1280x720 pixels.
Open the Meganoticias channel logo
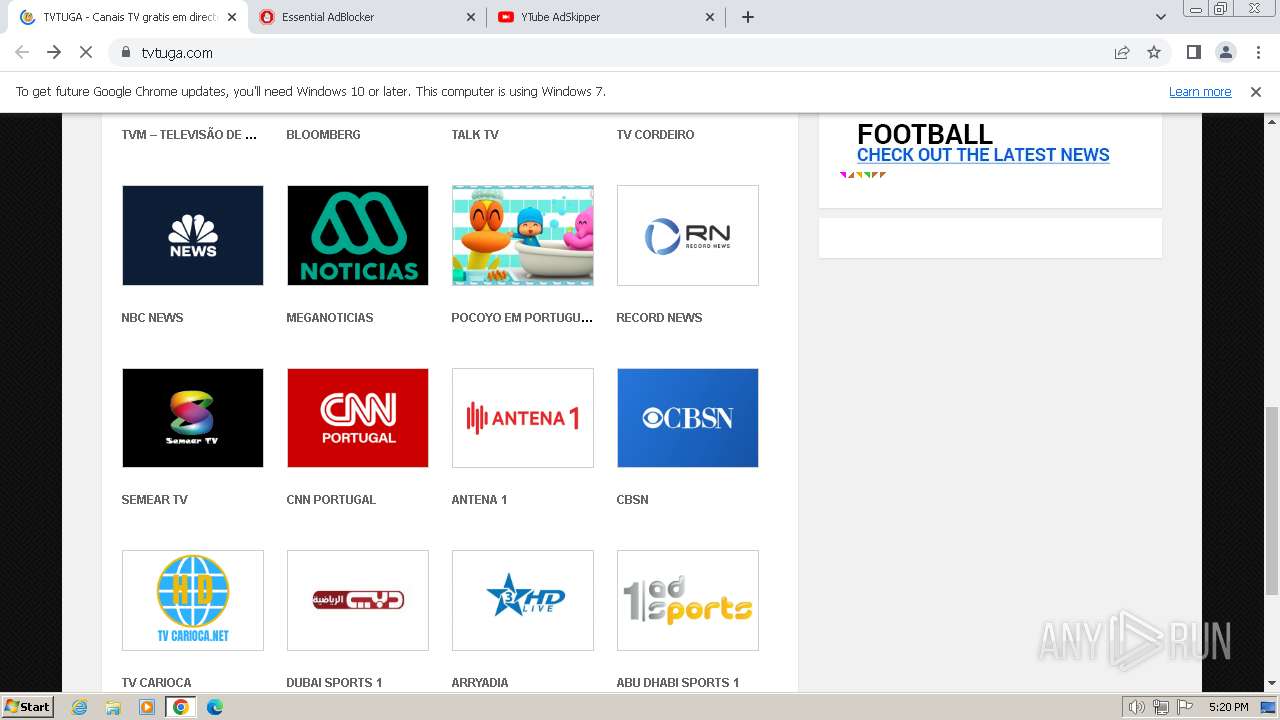[x=358, y=235]
